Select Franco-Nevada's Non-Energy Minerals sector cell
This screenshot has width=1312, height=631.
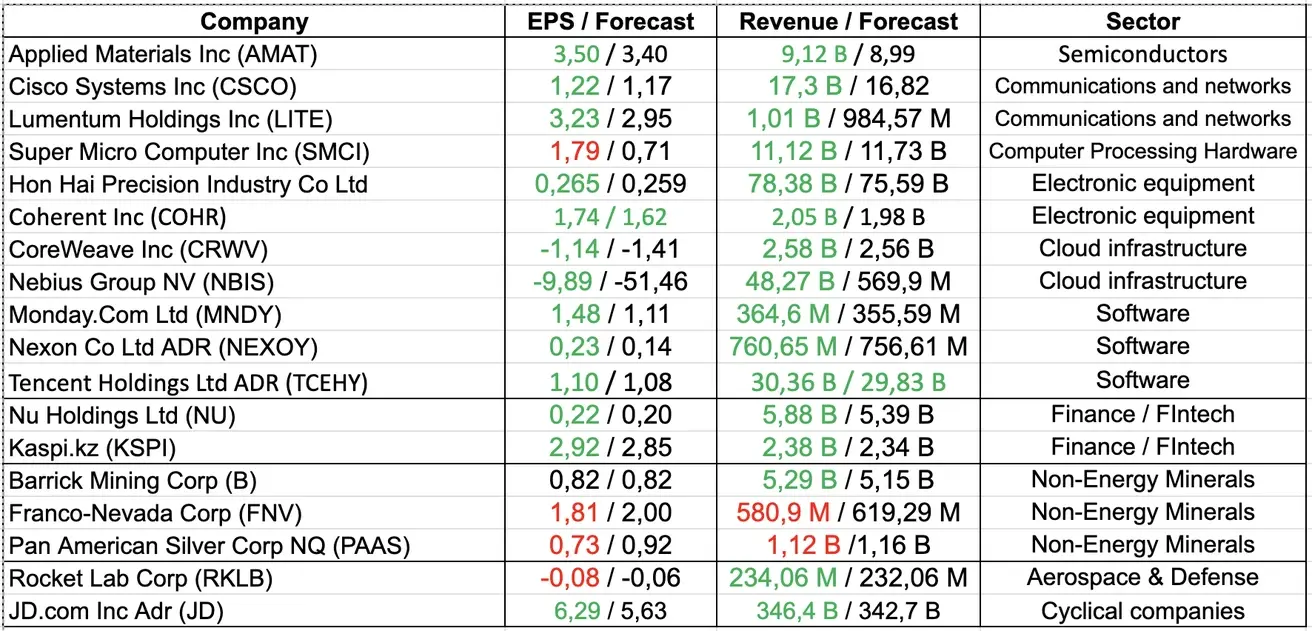pyautogui.click(x=1143, y=512)
